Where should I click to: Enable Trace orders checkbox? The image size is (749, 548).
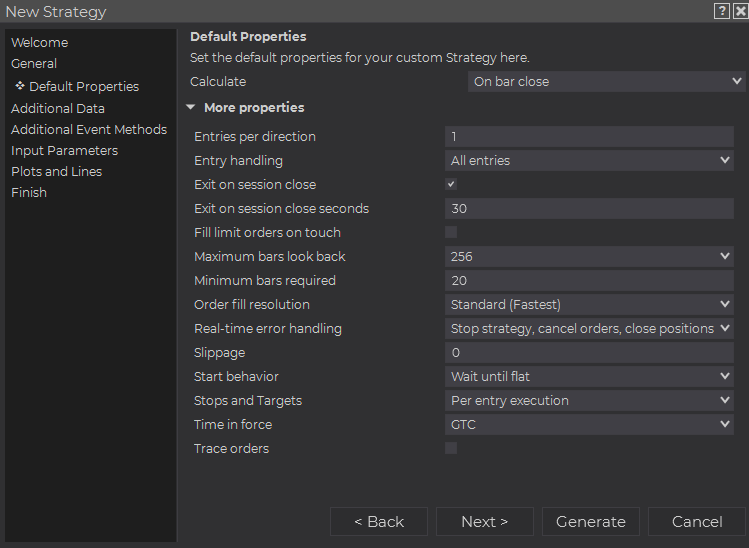point(451,448)
